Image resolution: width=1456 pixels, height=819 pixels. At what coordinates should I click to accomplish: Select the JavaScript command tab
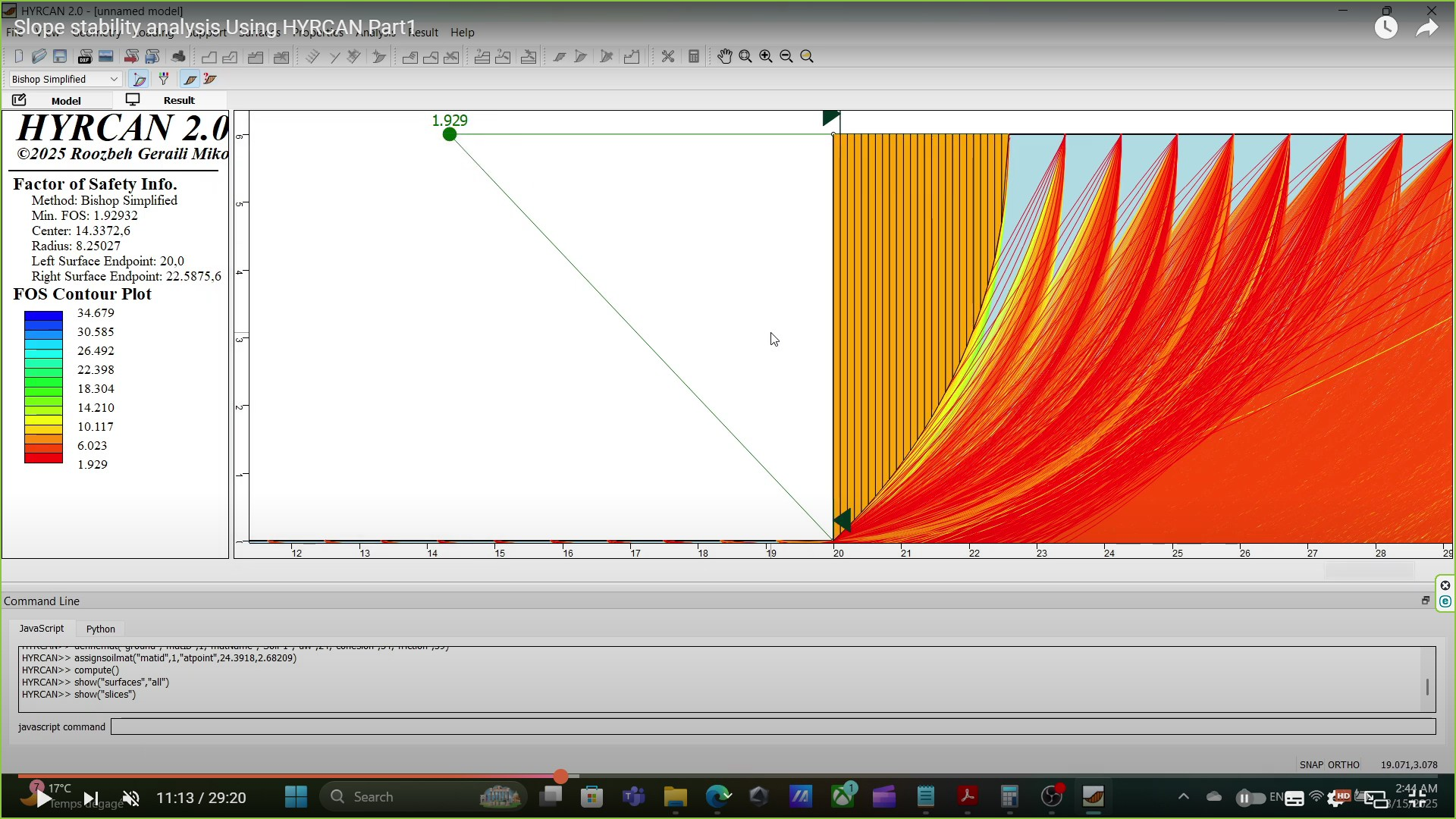[x=42, y=629]
